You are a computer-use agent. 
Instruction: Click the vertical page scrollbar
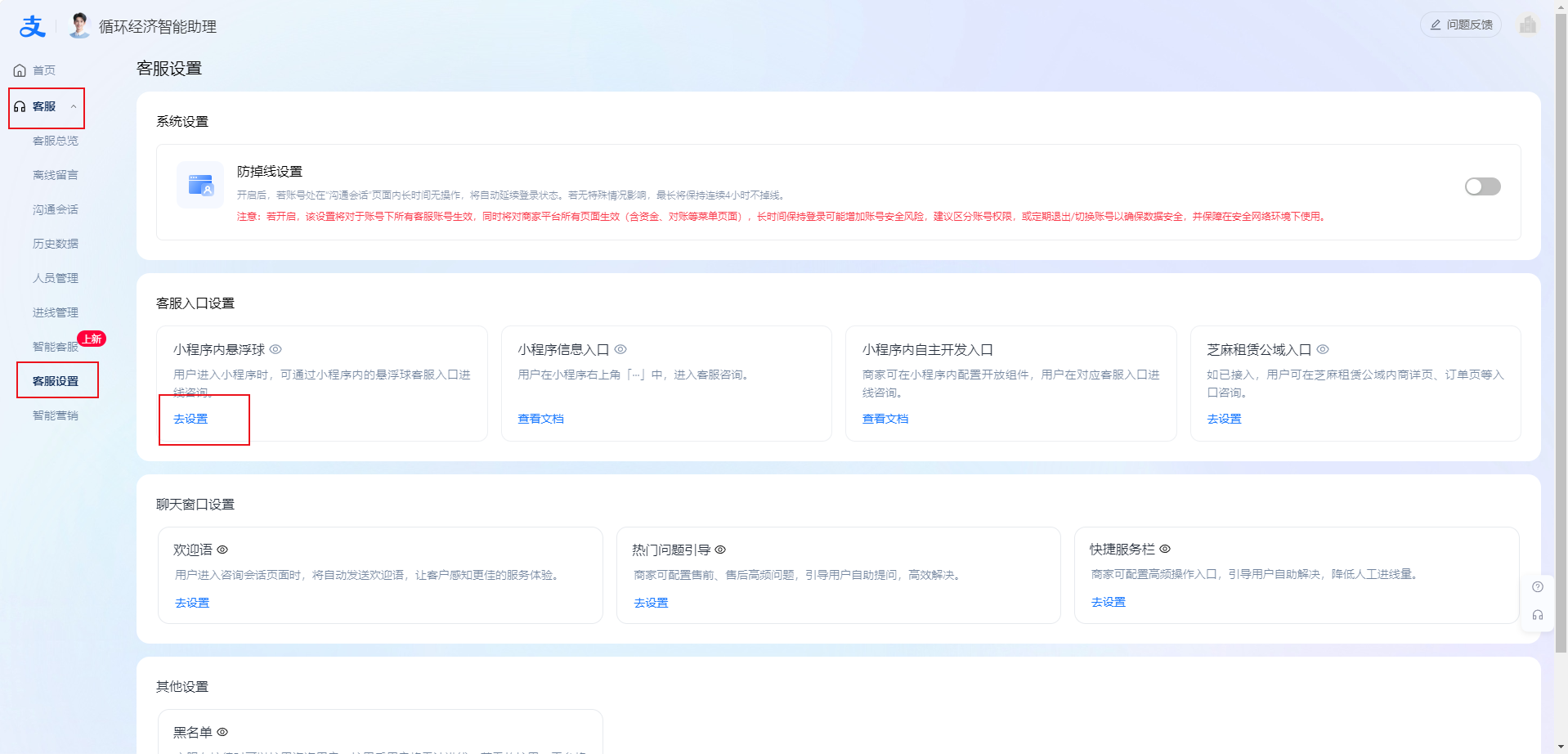[1561, 327]
